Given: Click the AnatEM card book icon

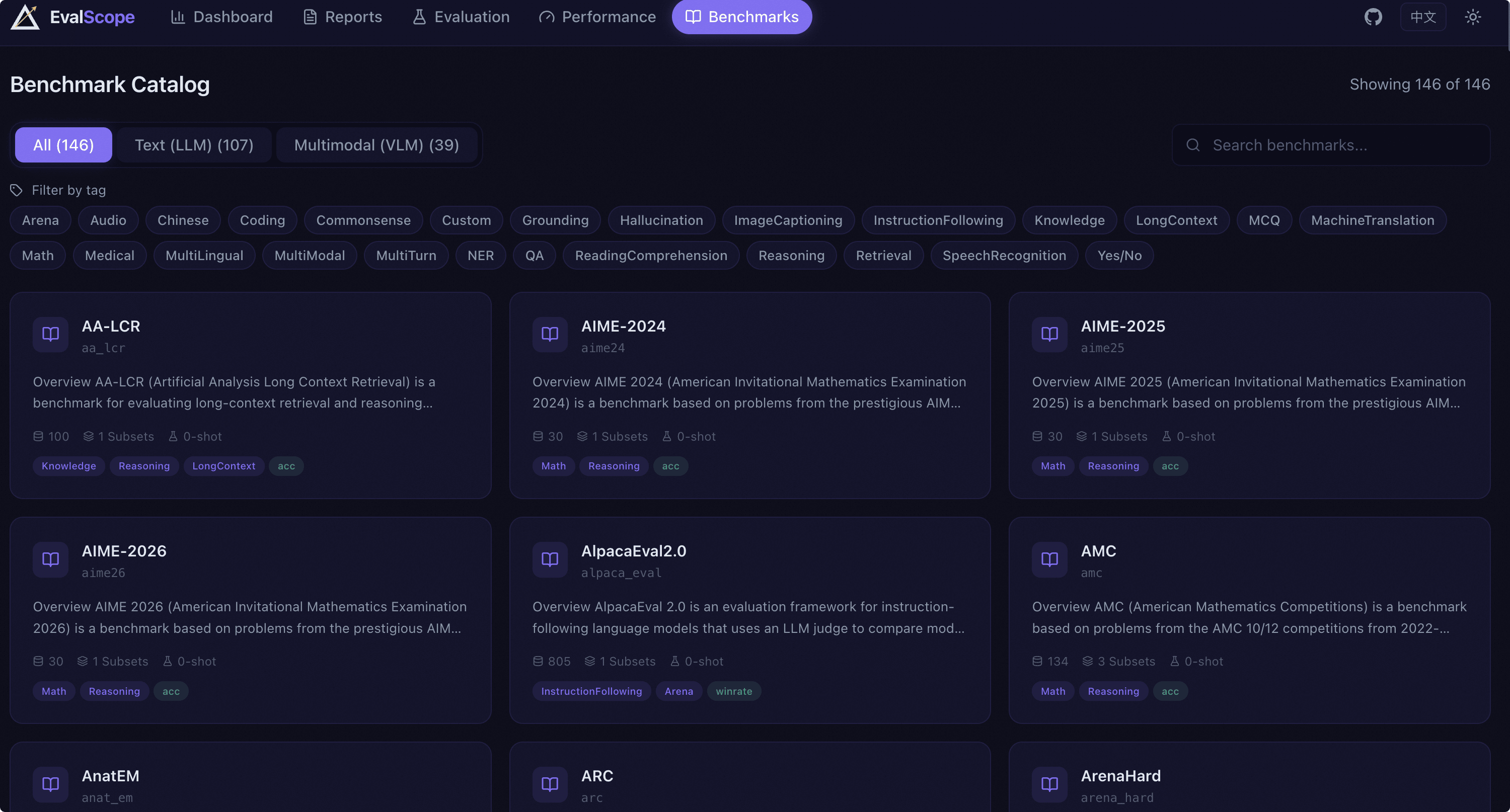Looking at the screenshot, I should (x=50, y=784).
